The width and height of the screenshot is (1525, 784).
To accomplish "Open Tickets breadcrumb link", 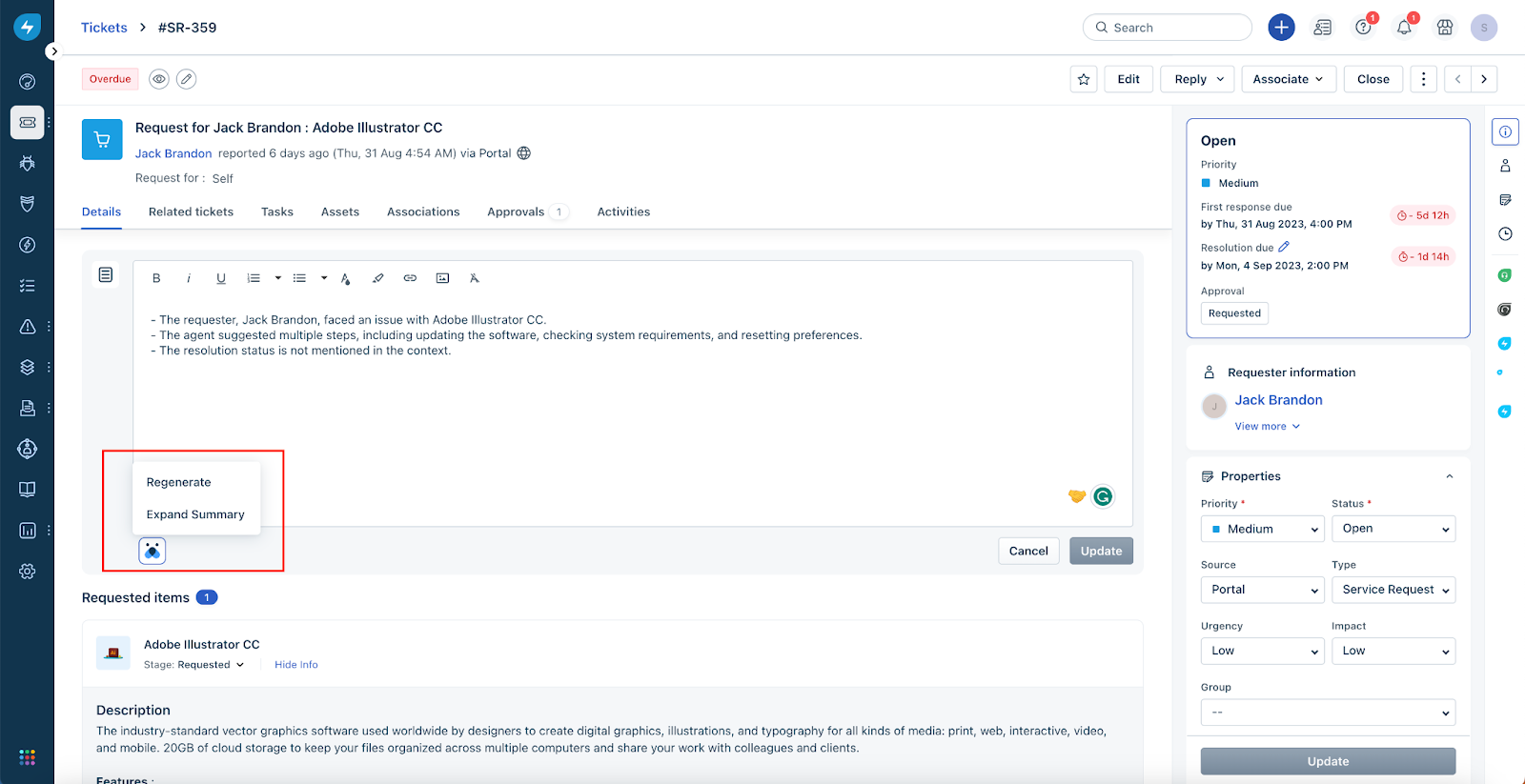I will tap(104, 28).
